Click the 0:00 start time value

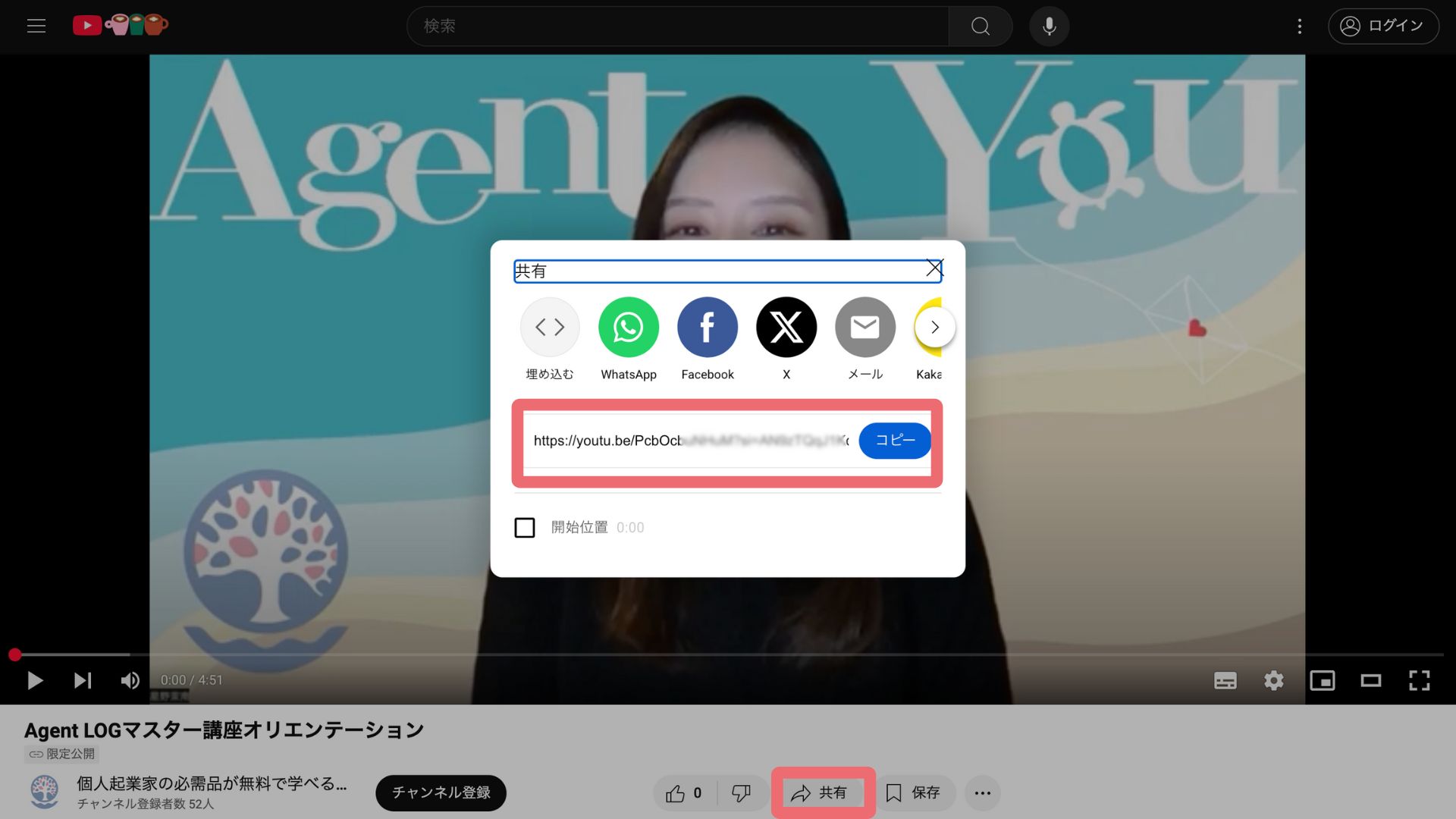pyautogui.click(x=630, y=528)
